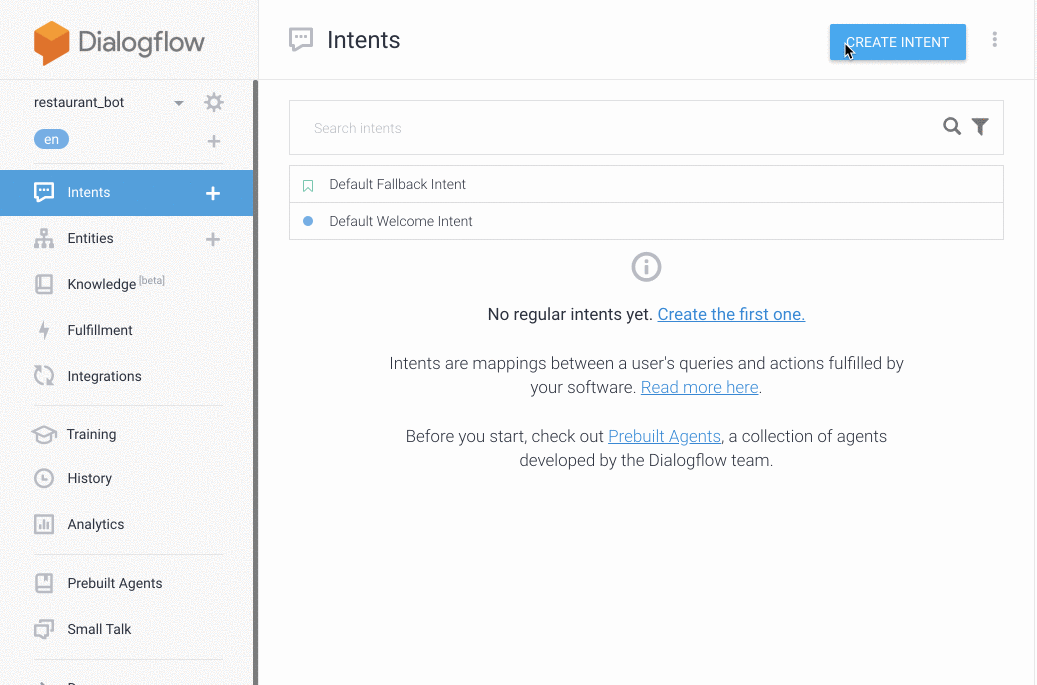The height and width of the screenshot is (685, 1037).
Task: Open Training section
Action: [91, 434]
